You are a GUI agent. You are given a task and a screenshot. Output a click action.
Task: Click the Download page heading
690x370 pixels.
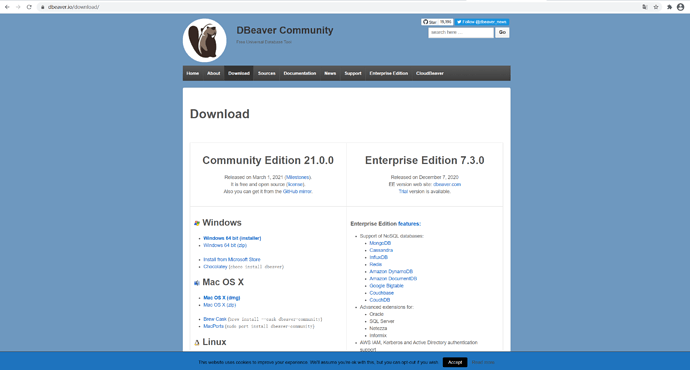pyautogui.click(x=220, y=114)
